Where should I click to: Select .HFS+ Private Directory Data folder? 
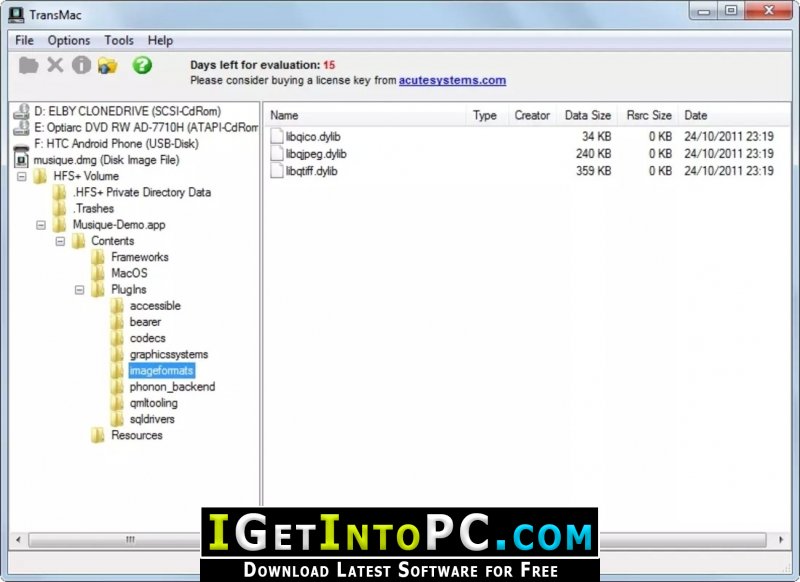142,192
